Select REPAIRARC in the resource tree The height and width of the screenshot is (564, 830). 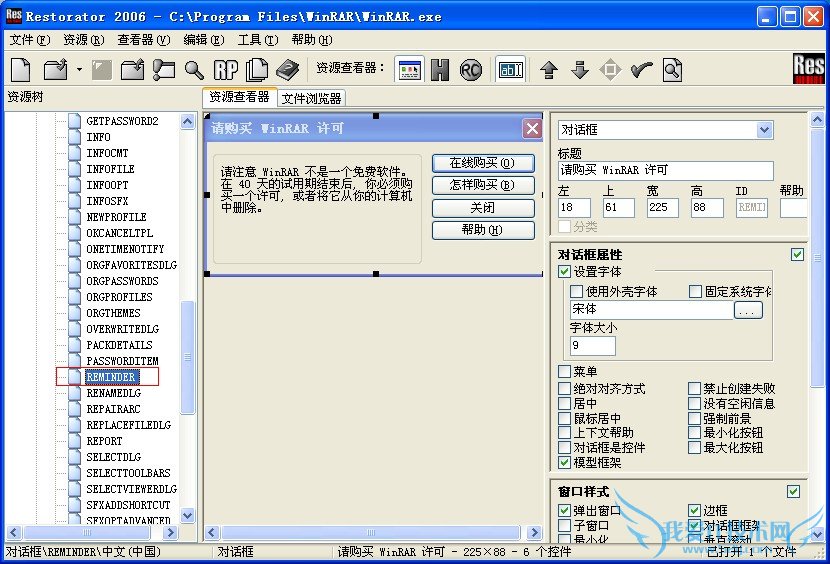tap(113, 409)
